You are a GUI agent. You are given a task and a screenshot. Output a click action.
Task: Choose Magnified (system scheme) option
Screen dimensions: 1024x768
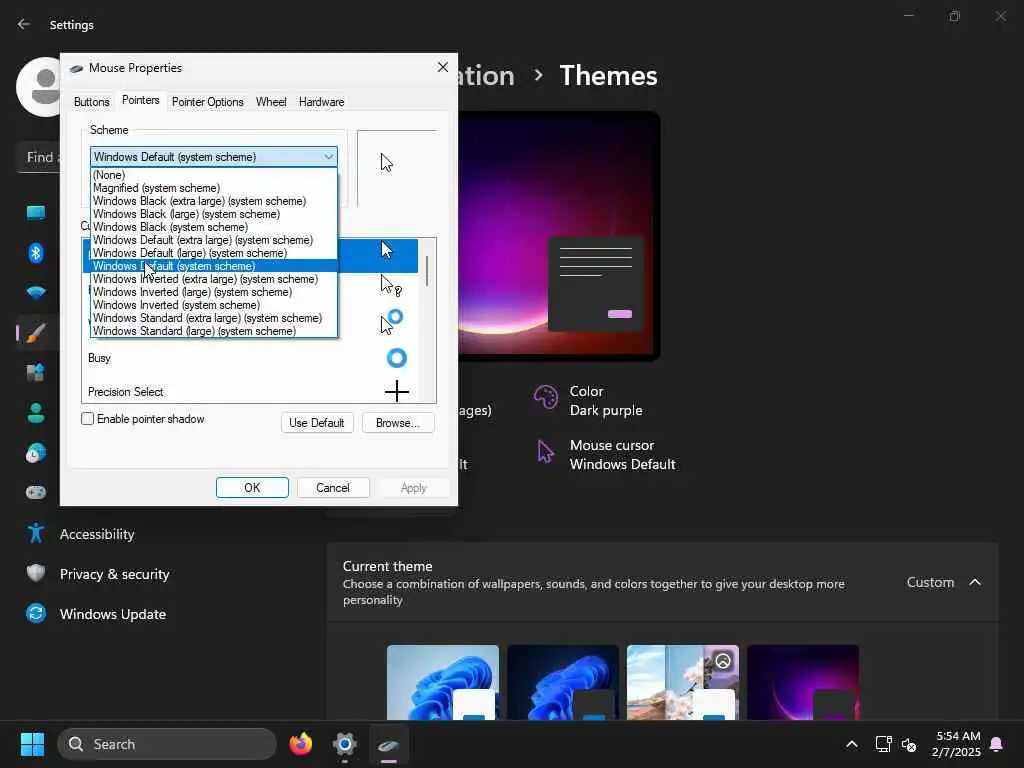point(214,188)
